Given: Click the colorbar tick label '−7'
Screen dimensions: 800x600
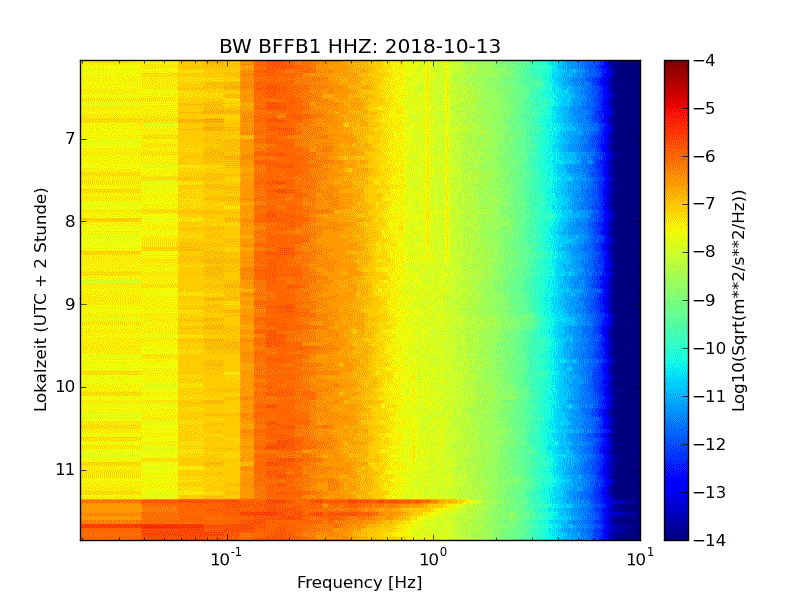Looking at the screenshot, I should [705, 204].
